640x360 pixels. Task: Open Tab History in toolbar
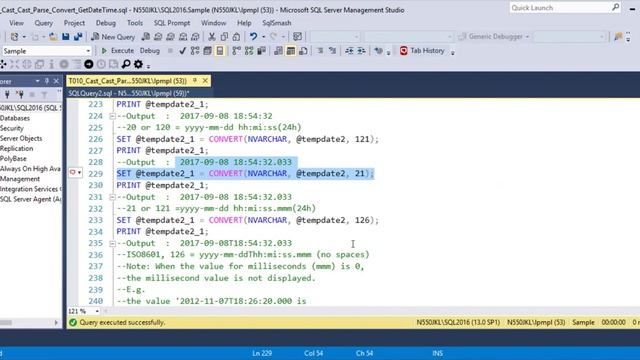click(x=422, y=51)
